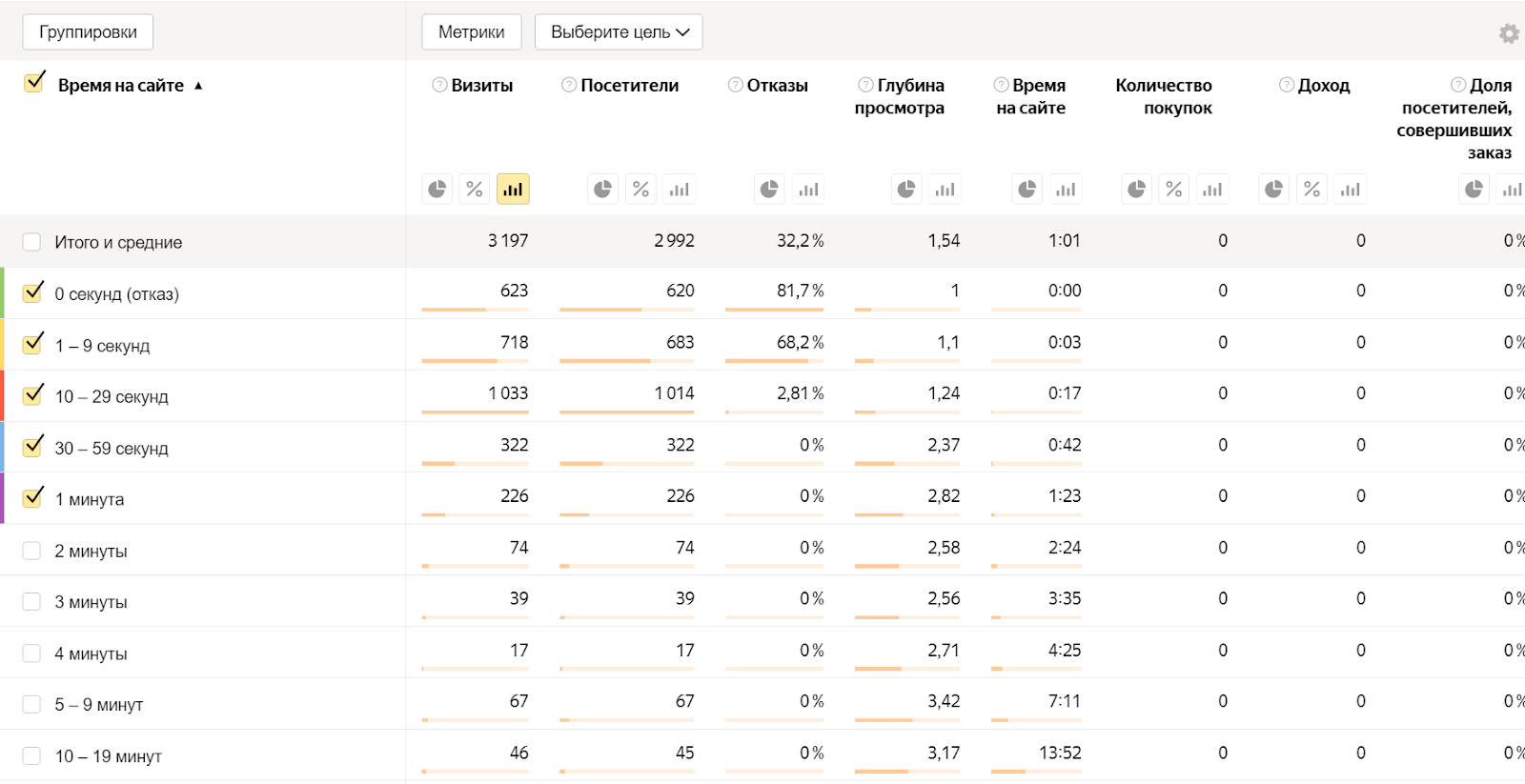Toggle sort arrow beside Время на сайте
This screenshot has width=1525, height=784.
tap(198, 86)
